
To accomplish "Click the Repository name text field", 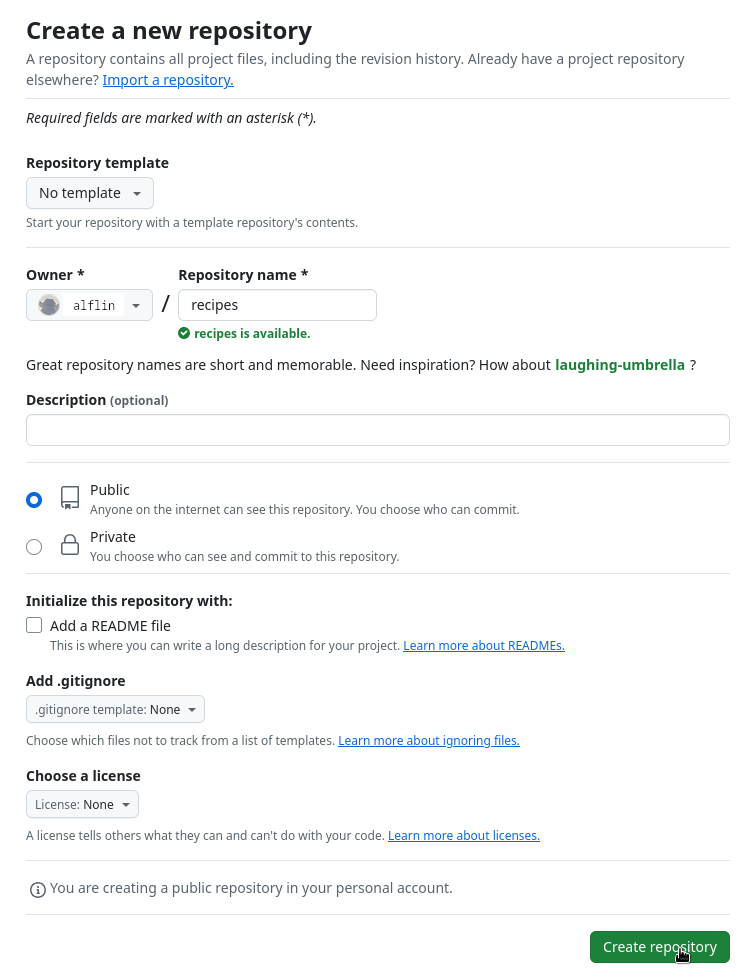I will (277, 304).
